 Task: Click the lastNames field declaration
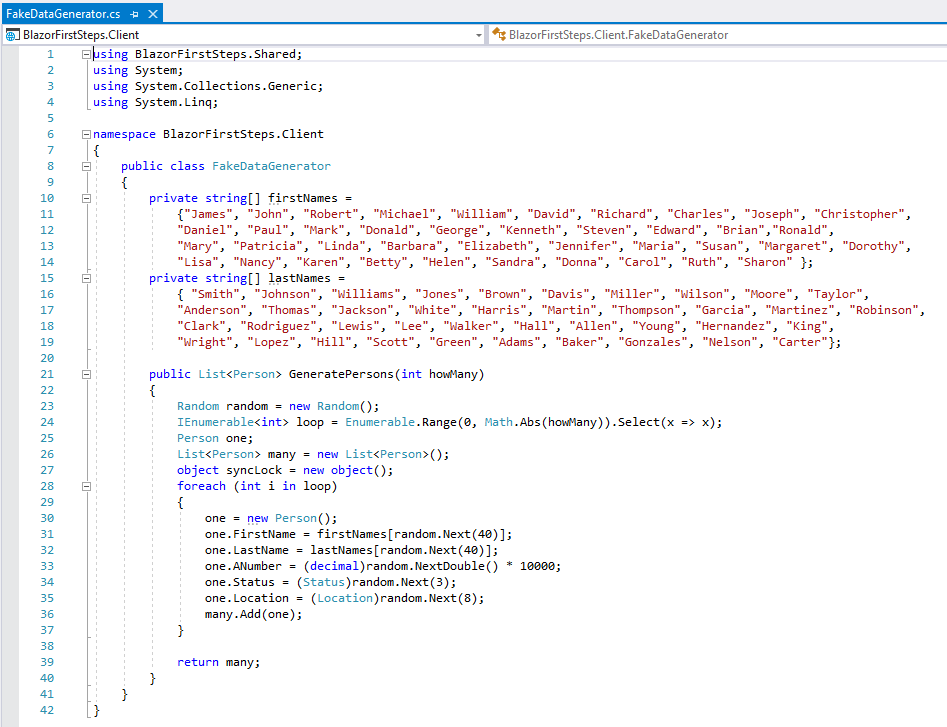[300, 278]
